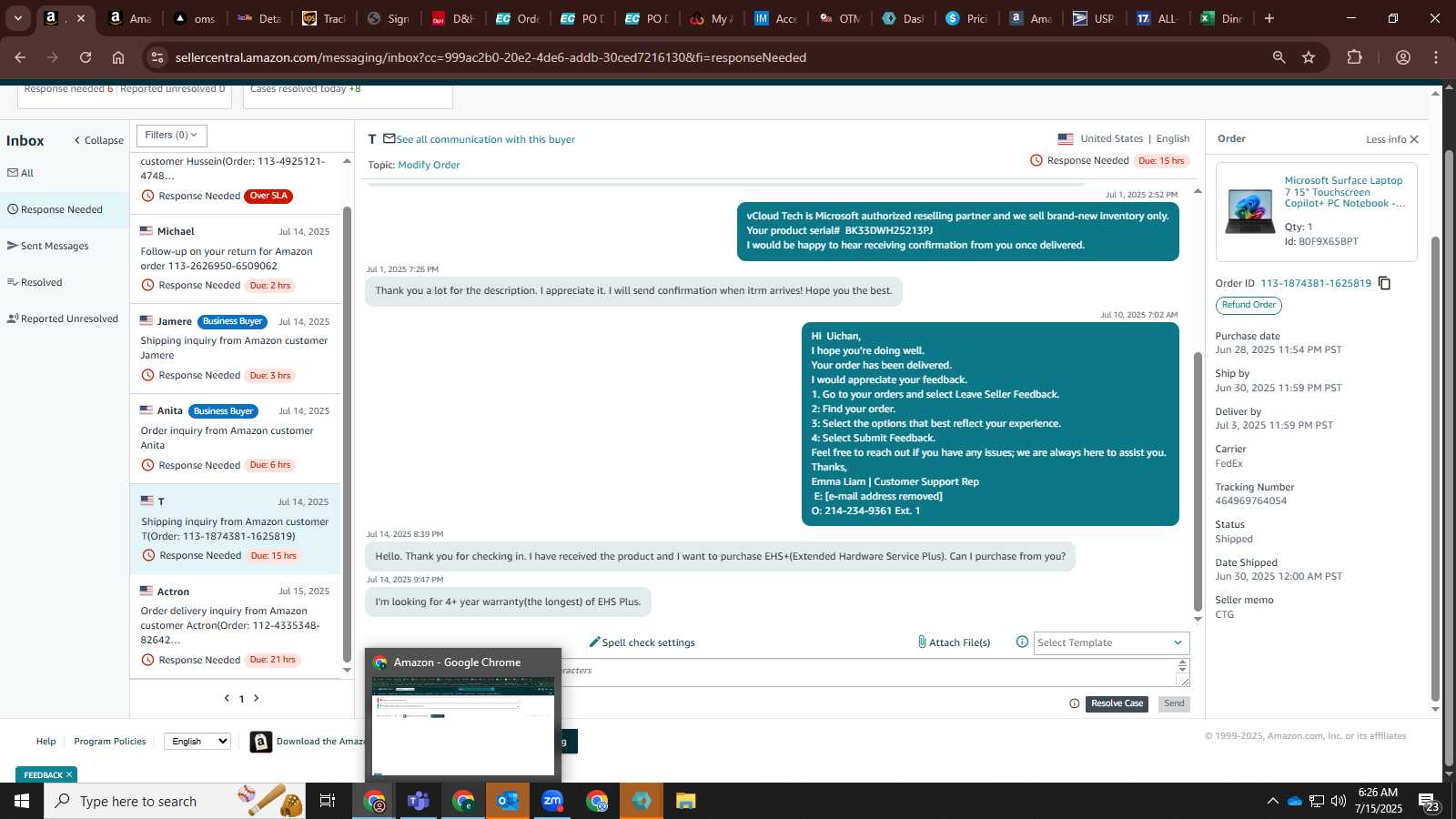This screenshot has height=819, width=1456.
Task: Click the Amazon Chrome window preview thumbnail
Action: [463, 726]
